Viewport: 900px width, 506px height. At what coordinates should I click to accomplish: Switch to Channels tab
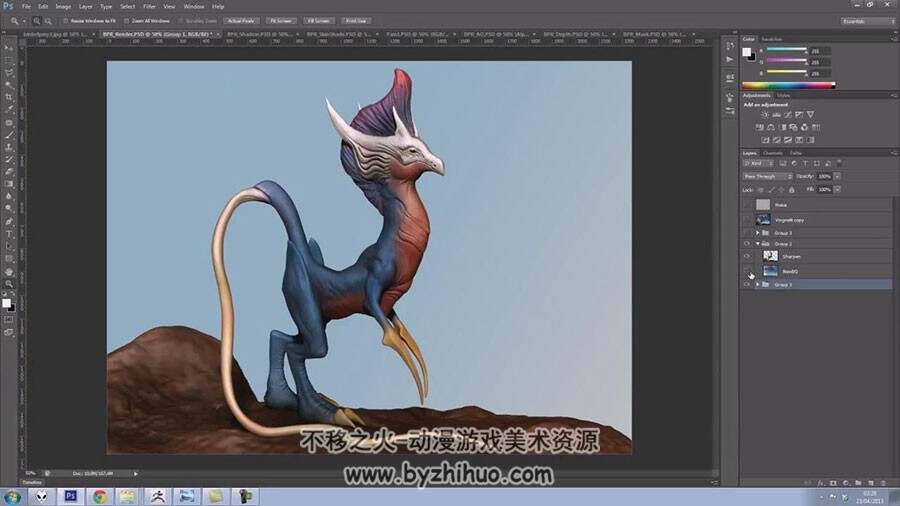click(773, 153)
